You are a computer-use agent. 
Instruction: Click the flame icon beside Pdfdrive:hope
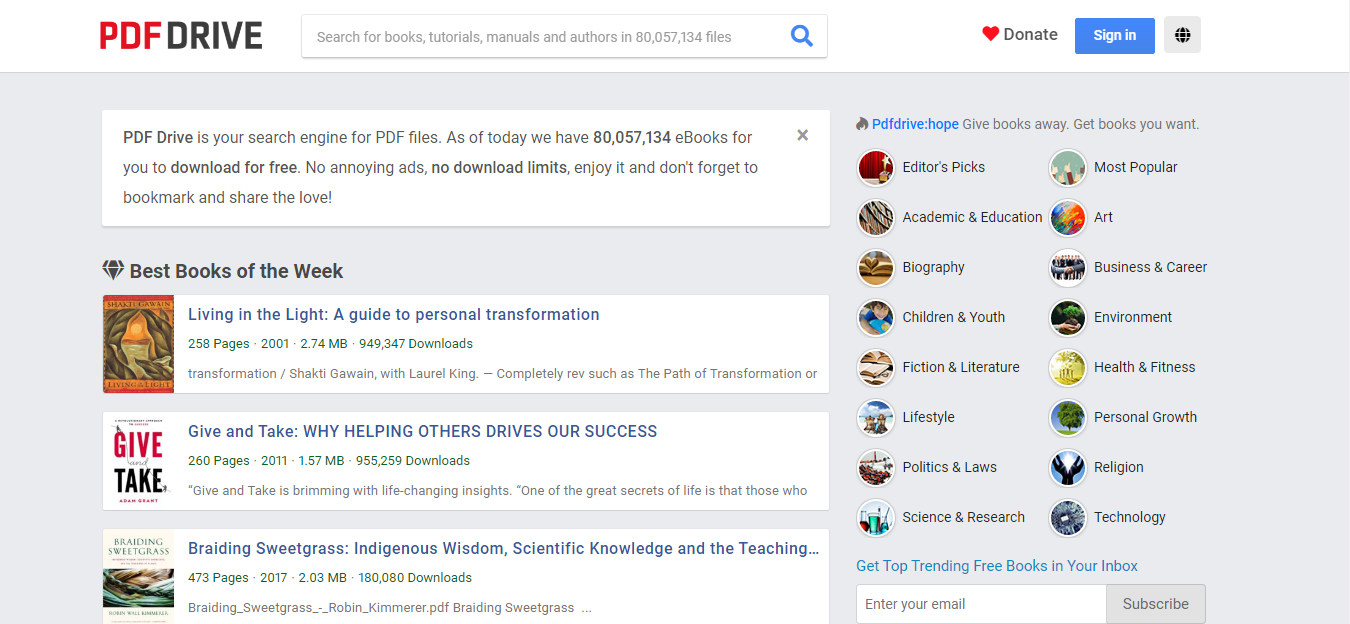pos(862,124)
